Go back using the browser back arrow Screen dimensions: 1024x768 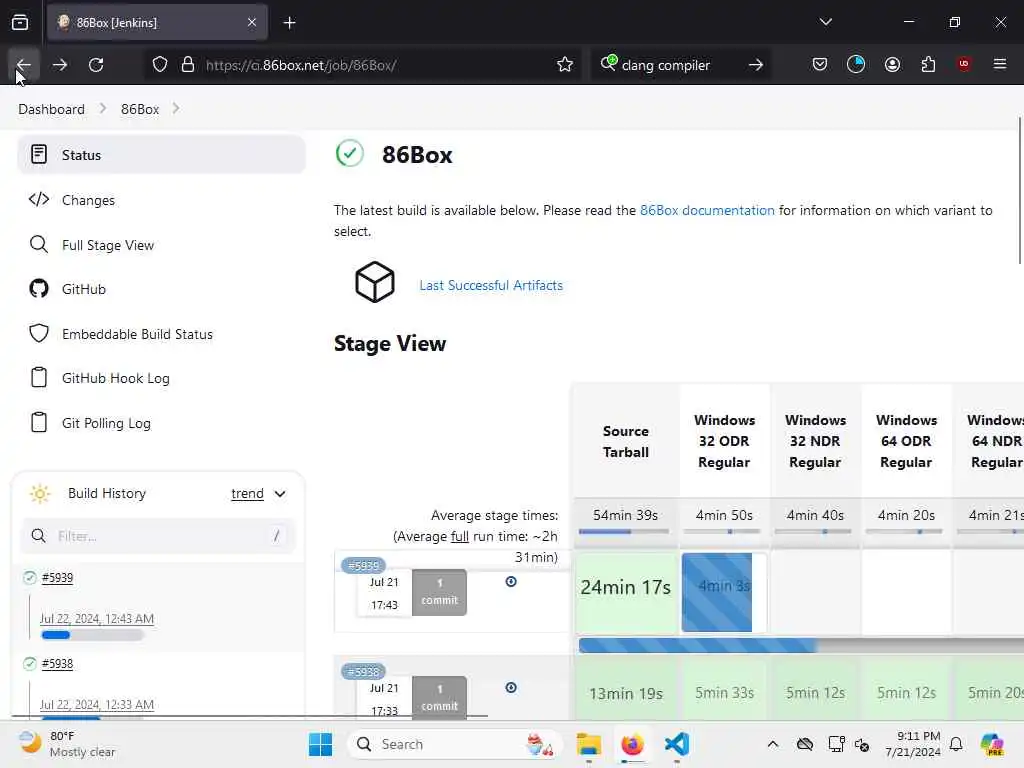coord(24,65)
